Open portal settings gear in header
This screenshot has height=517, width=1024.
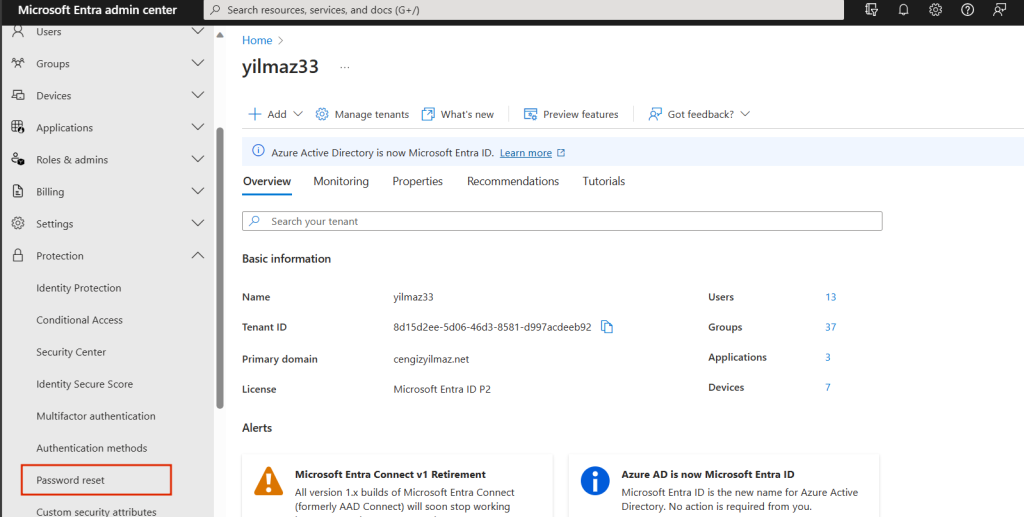[x=935, y=10]
